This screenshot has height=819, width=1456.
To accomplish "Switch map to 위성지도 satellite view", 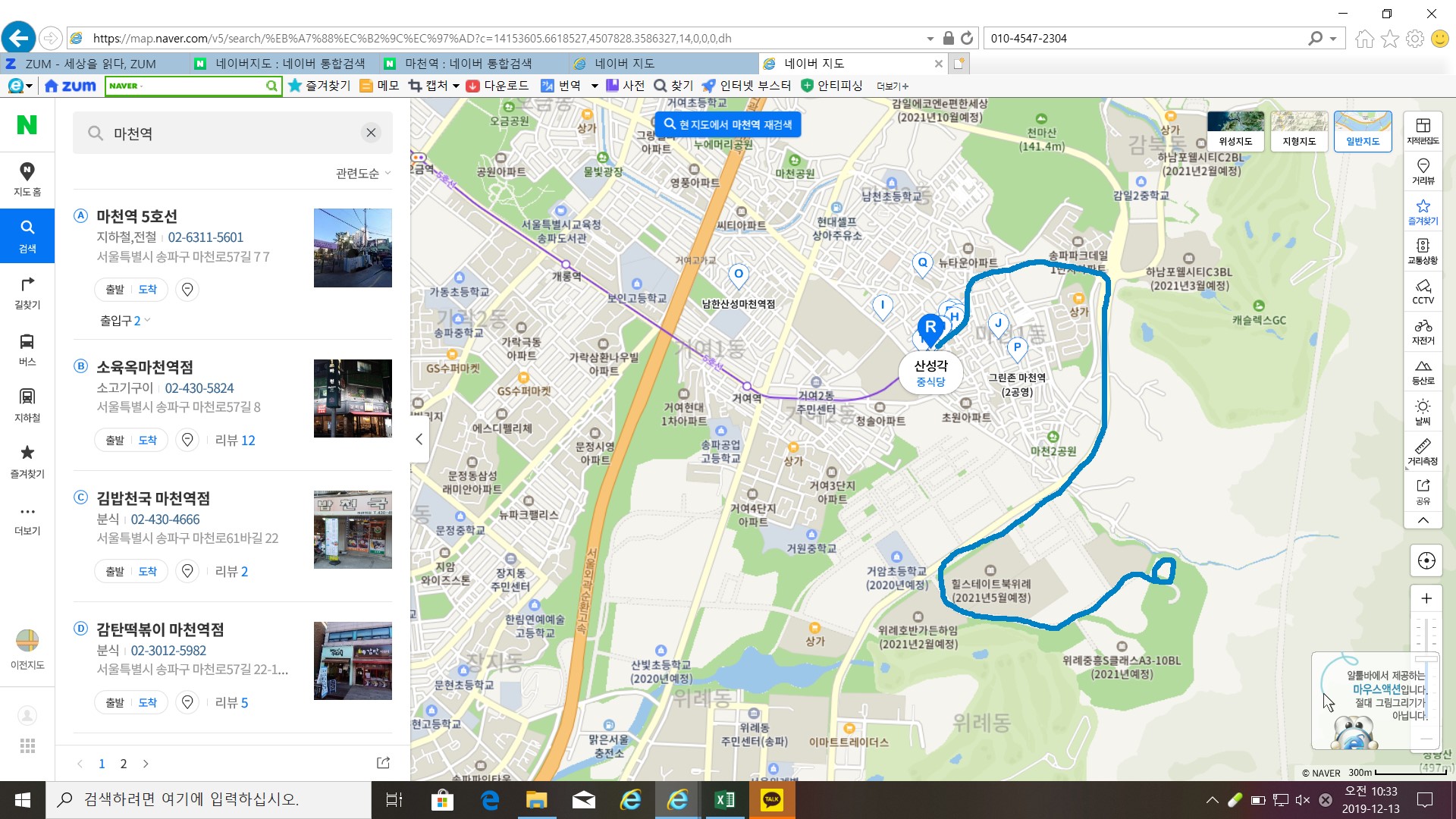I will 1235,130.
